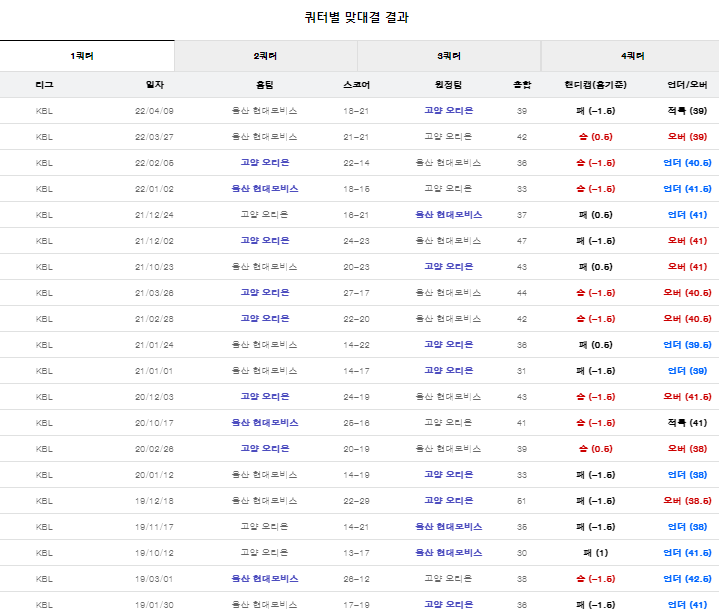The image size is (719, 611).
Task: Open away team 울산 현대모비스 in 21/12/24 row
Action: 448,215
